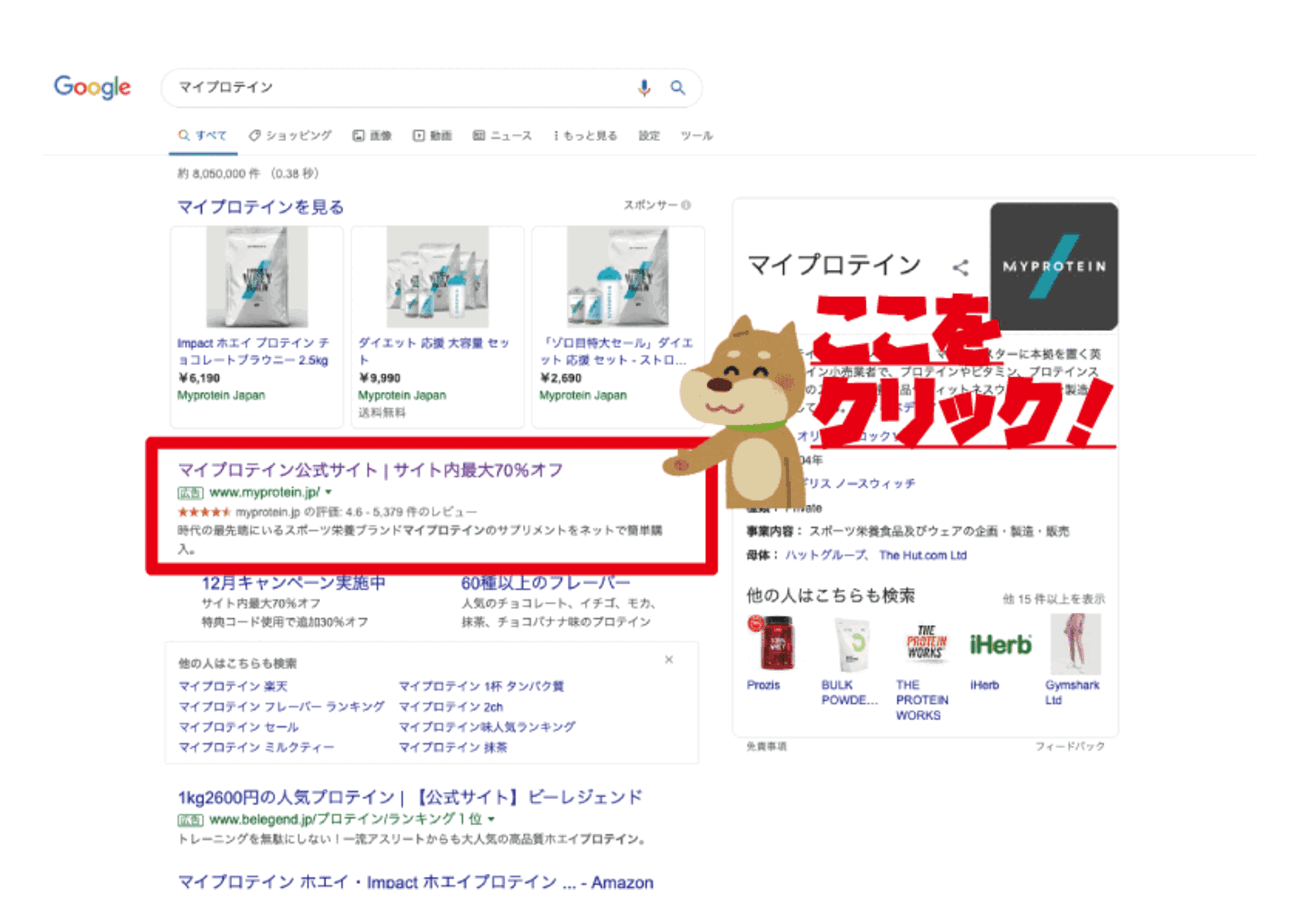Select the すべて tab

(x=203, y=136)
